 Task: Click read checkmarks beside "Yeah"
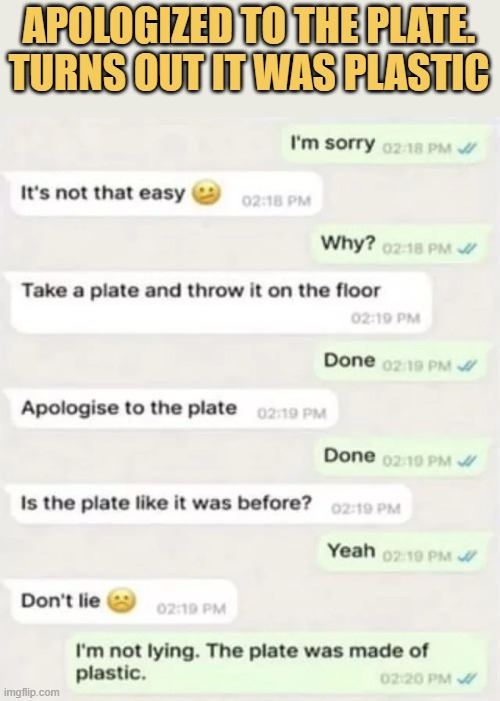click(467, 556)
